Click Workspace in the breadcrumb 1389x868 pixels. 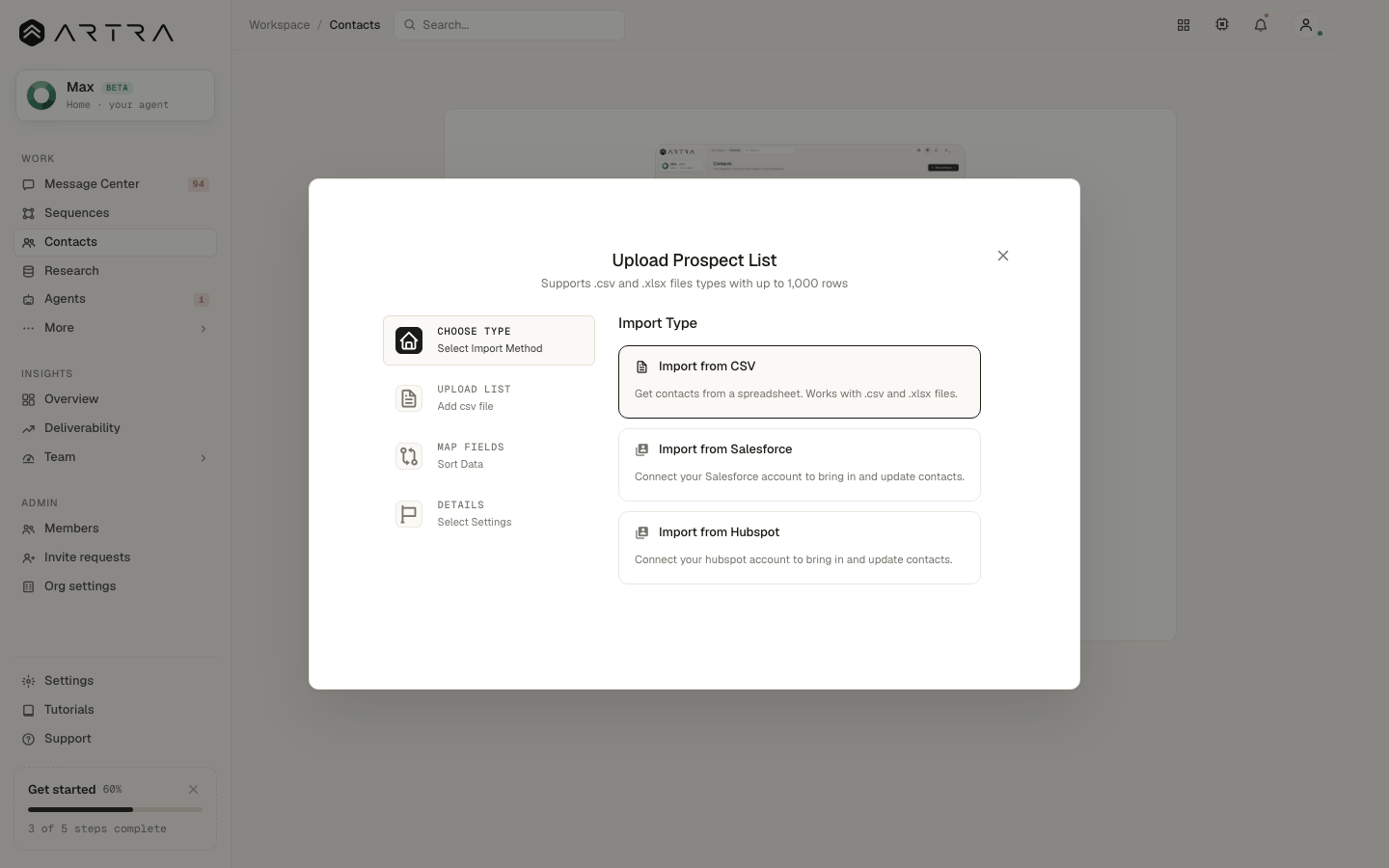pyautogui.click(x=279, y=25)
